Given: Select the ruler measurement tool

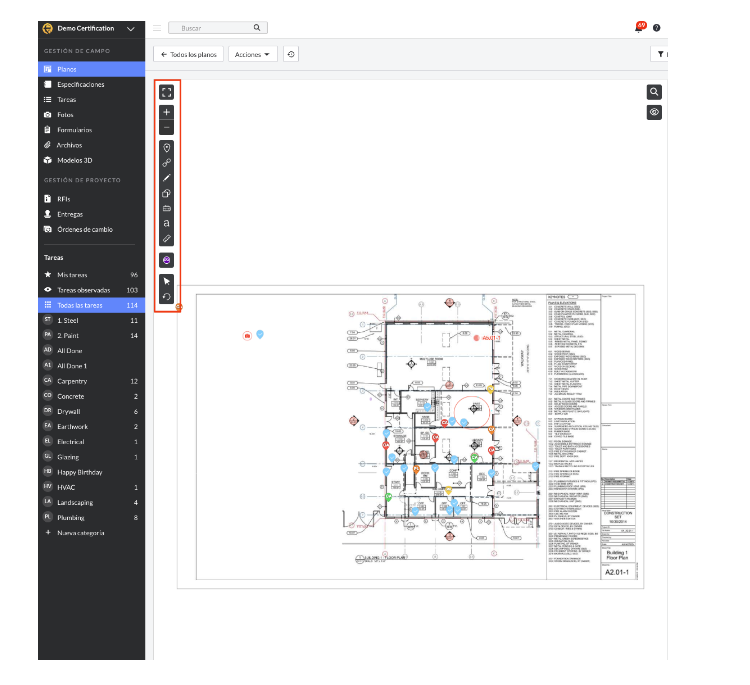Looking at the screenshot, I should (167, 239).
